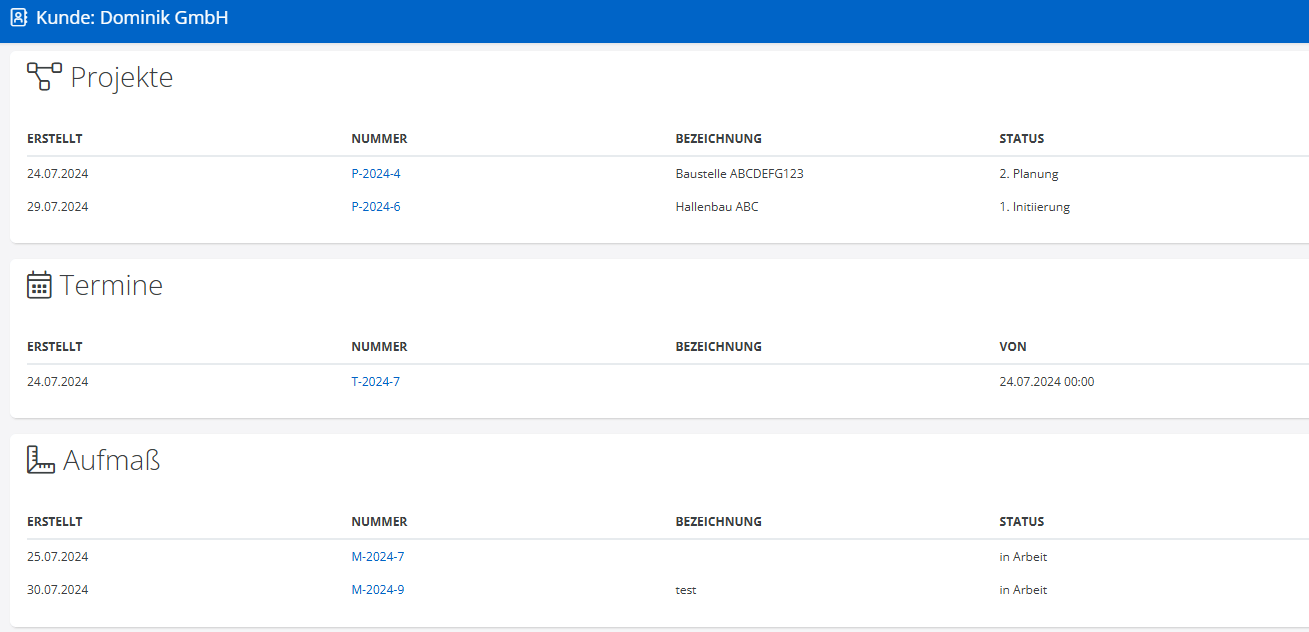This screenshot has height=632, width=1309.
Task: Click the '2. Planung' status cell
Action: point(1028,174)
